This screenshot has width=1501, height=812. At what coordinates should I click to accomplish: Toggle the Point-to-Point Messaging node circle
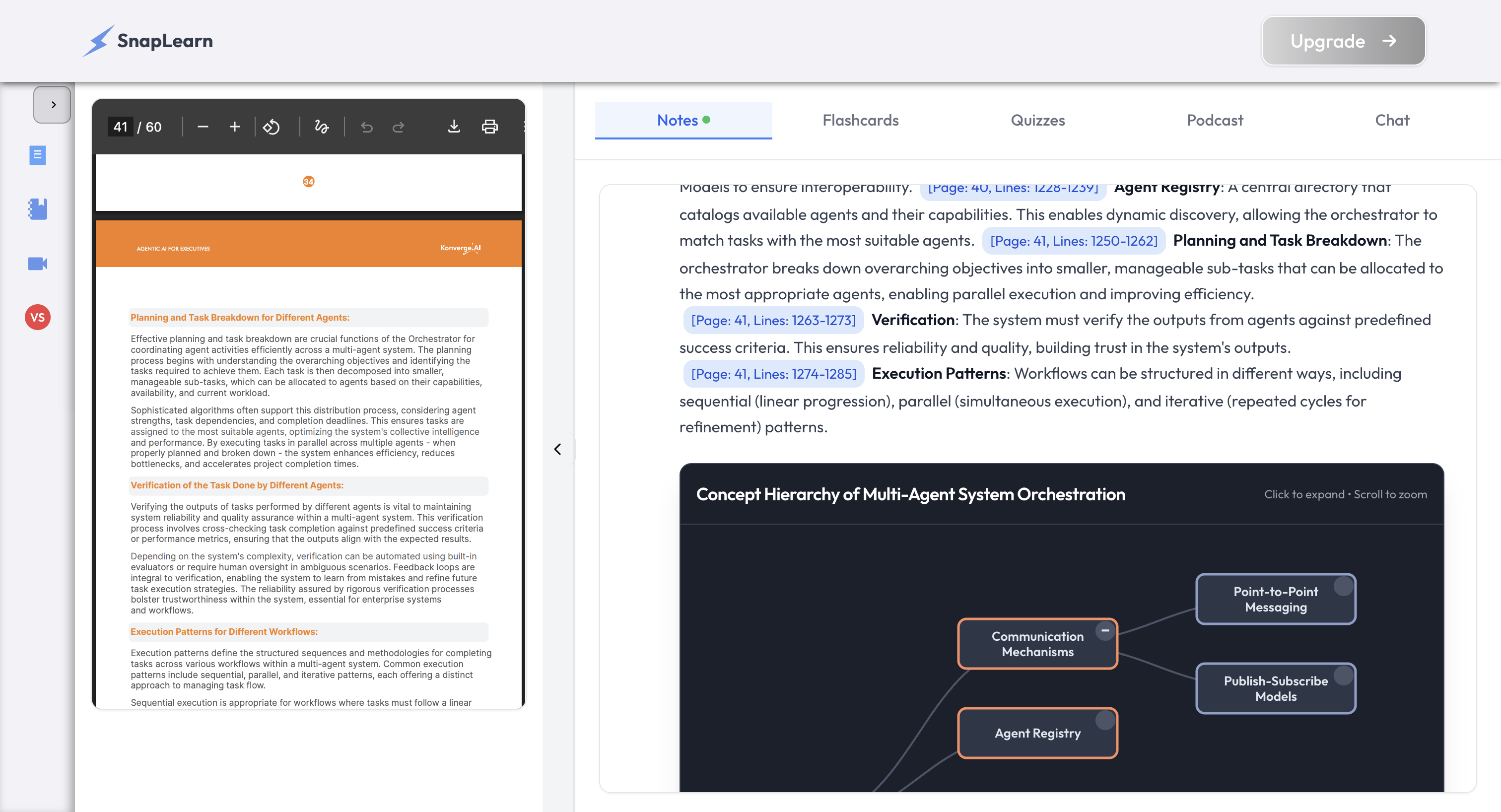tap(1343, 586)
